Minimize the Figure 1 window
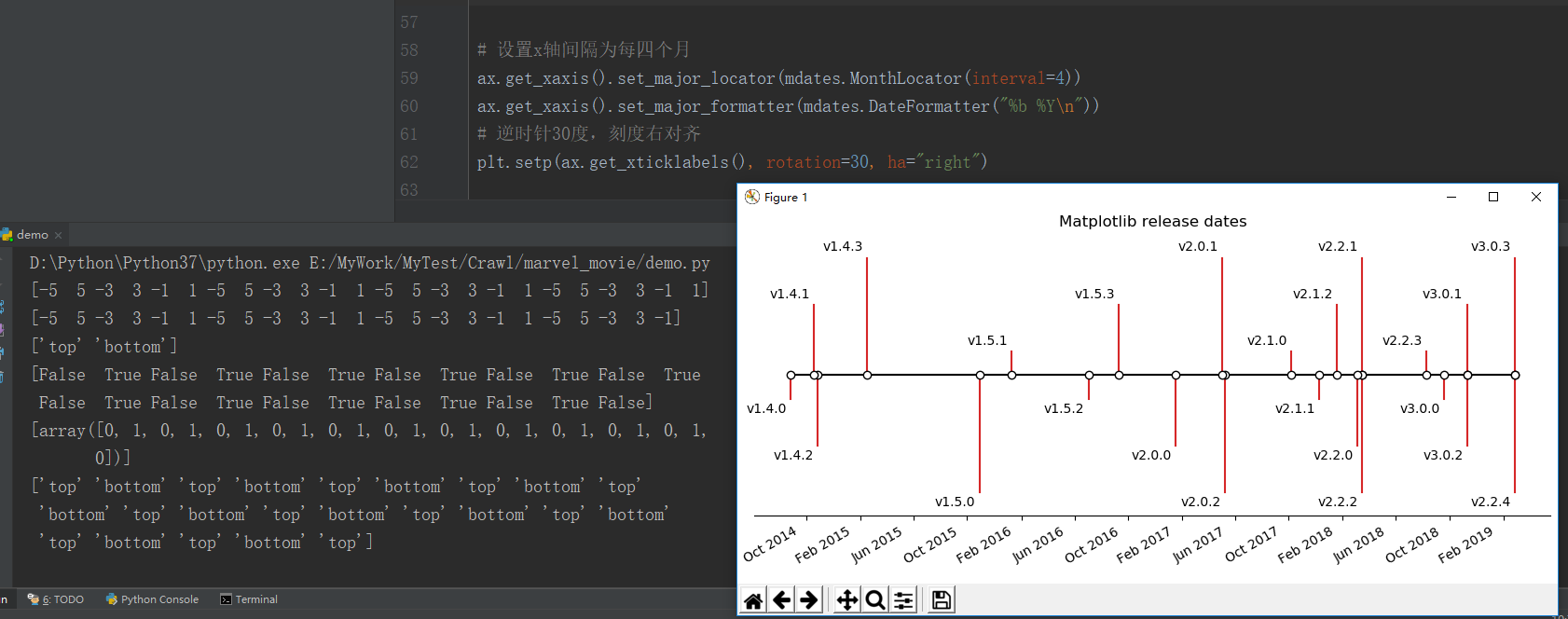Viewport: 1568px width, 619px height. coord(1451,197)
